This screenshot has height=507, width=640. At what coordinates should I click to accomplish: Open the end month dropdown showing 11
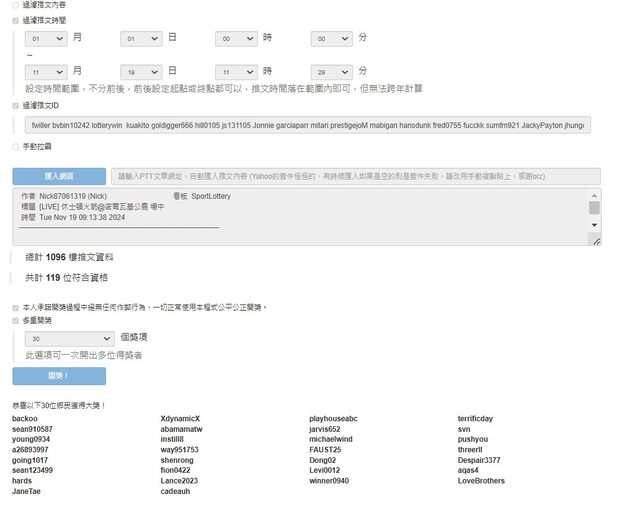point(46,72)
